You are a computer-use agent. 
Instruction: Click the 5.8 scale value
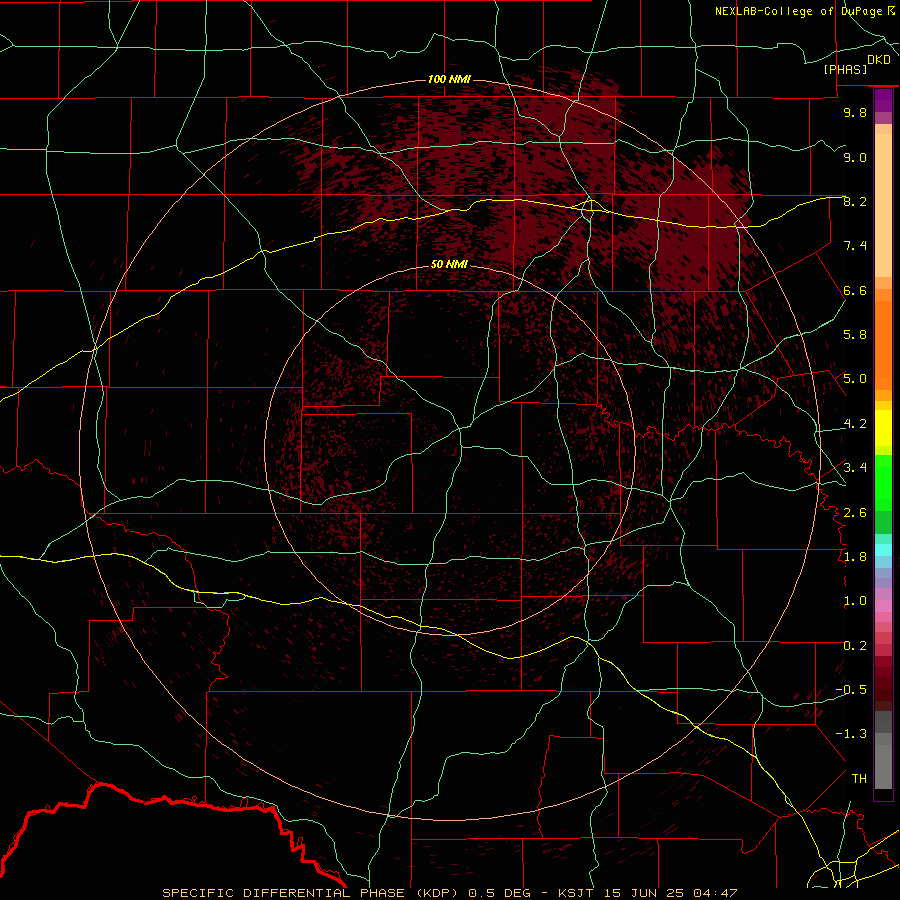pyautogui.click(x=855, y=335)
